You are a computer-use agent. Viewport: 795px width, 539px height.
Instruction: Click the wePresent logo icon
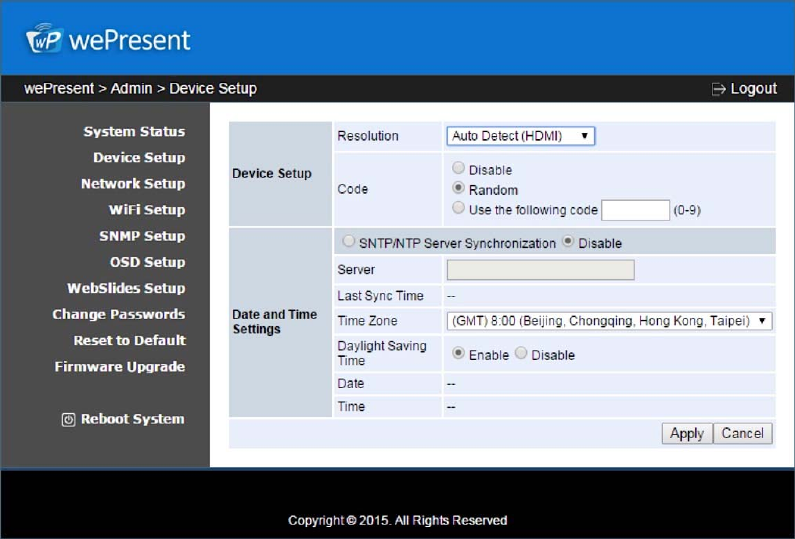click(x=45, y=39)
